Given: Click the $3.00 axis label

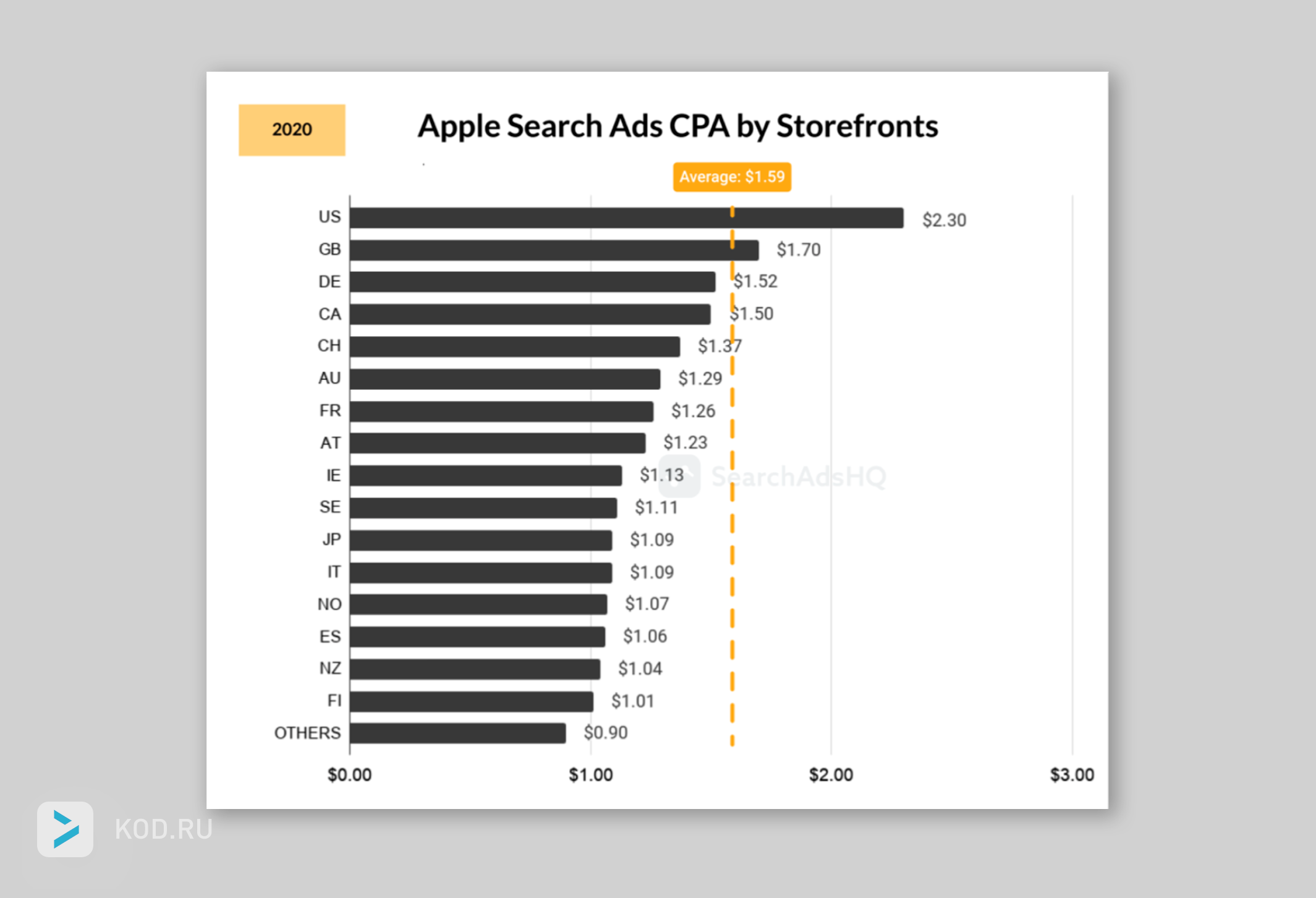Looking at the screenshot, I should tap(1072, 775).
